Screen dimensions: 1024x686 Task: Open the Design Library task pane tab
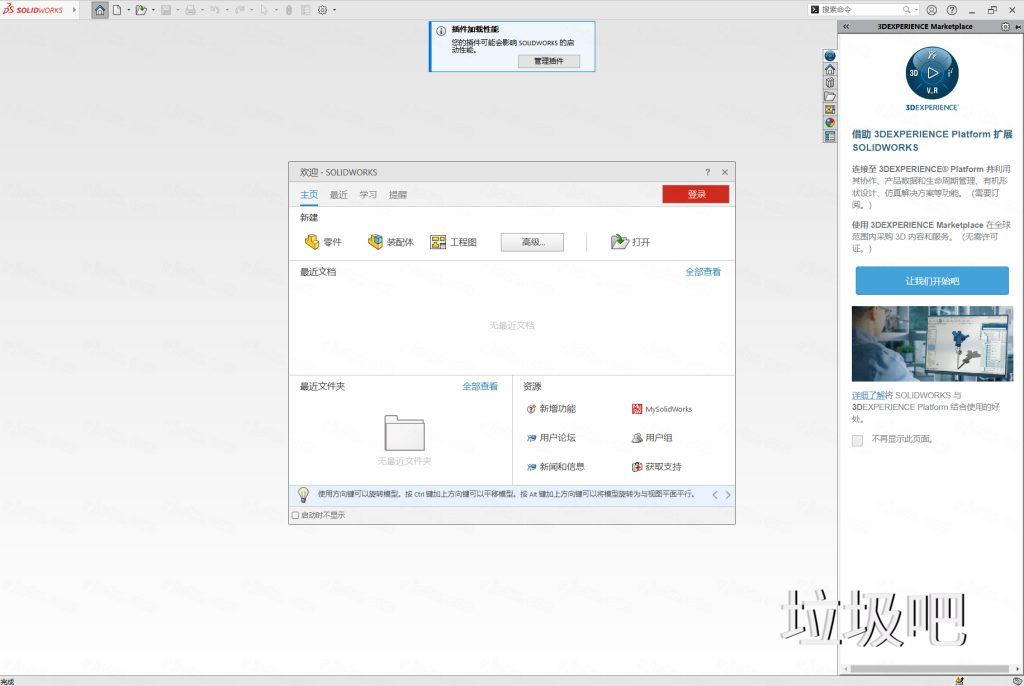click(x=830, y=83)
